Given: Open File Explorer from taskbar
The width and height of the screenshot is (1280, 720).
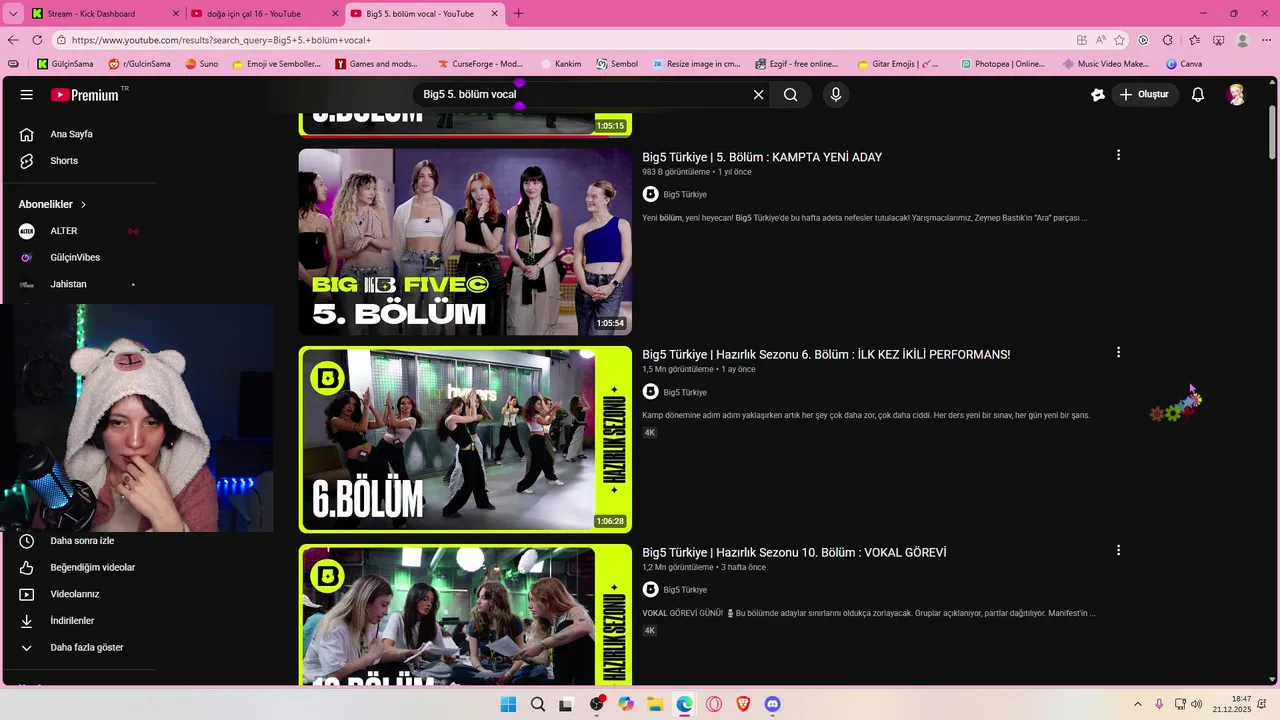Looking at the screenshot, I should [x=655, y=704].
